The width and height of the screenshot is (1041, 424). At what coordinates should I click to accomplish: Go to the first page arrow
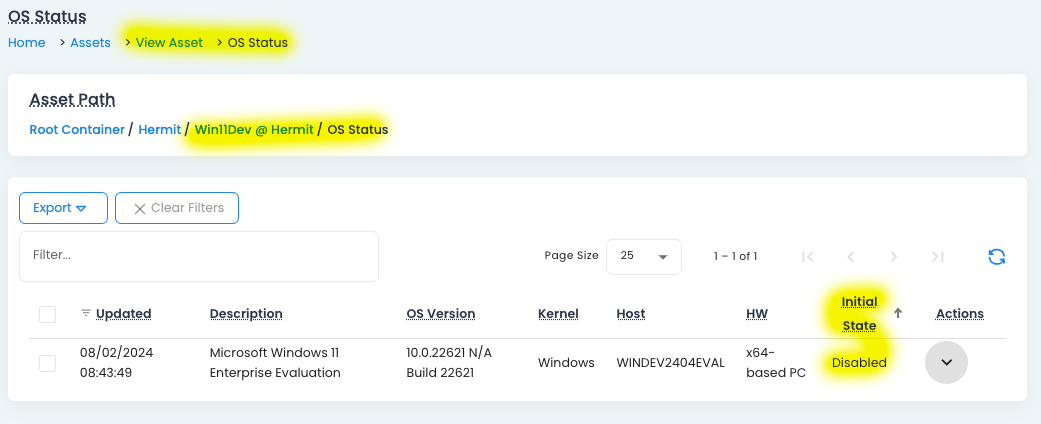click(x=807, y=257)
